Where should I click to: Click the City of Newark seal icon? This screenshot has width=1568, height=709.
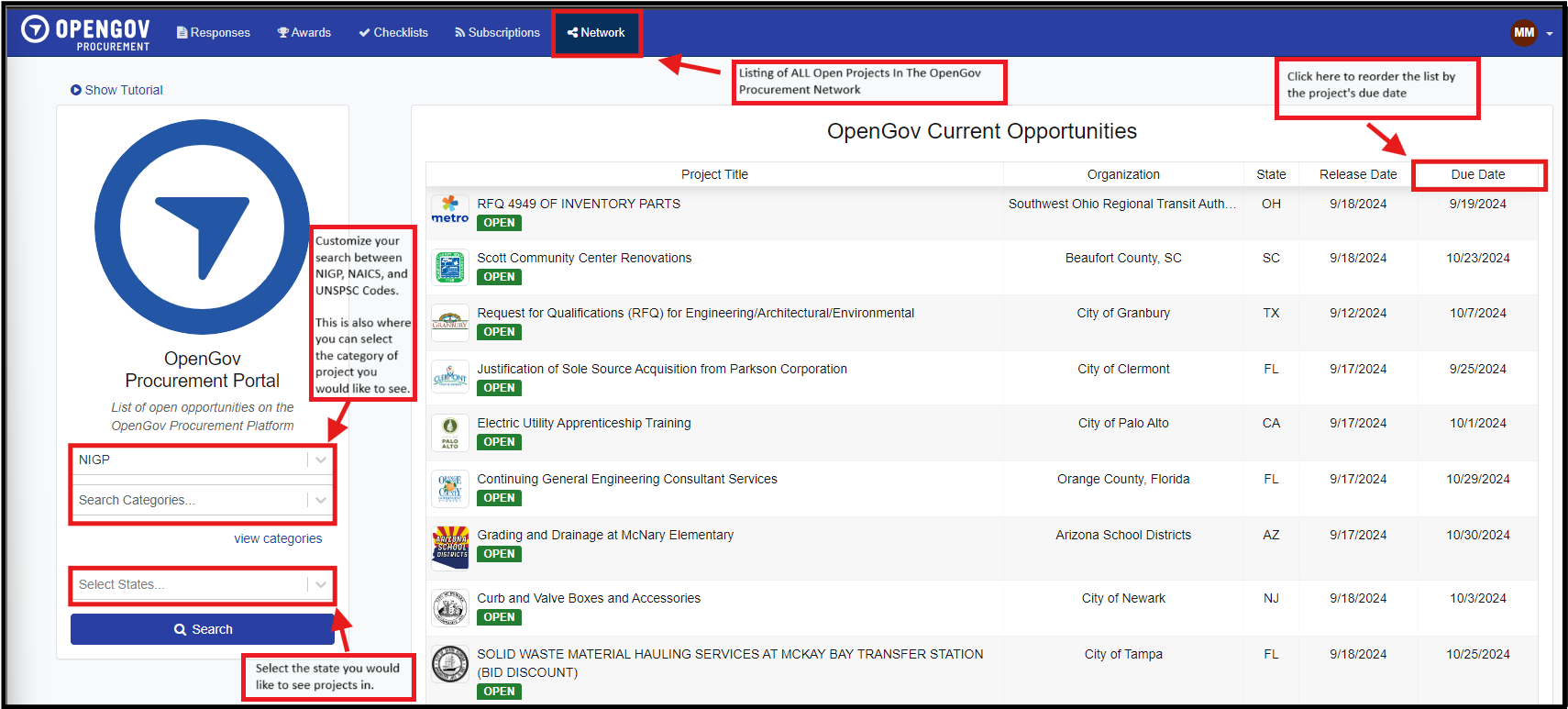pos(449,607)
